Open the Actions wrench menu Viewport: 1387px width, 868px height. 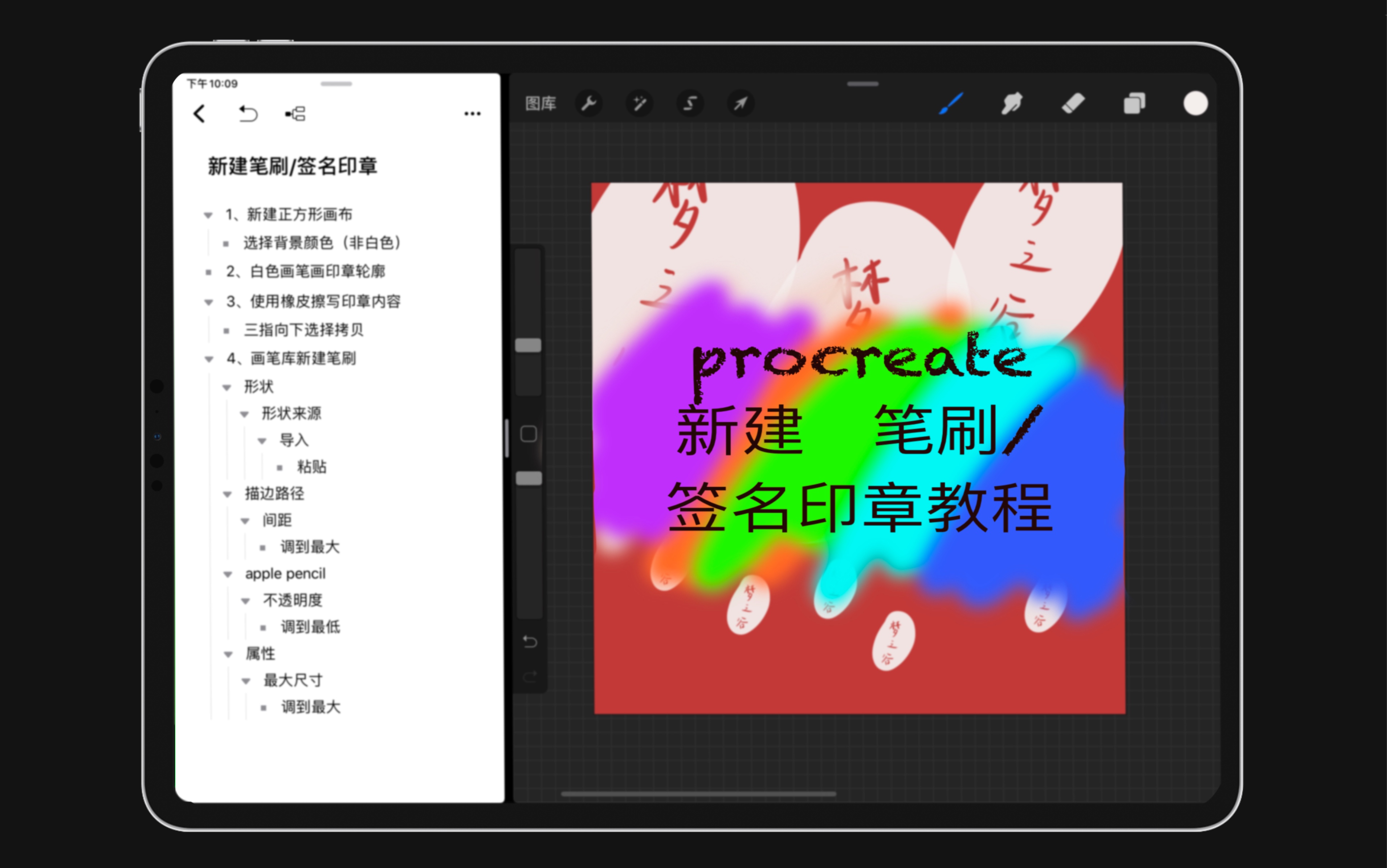click(588, 103)
